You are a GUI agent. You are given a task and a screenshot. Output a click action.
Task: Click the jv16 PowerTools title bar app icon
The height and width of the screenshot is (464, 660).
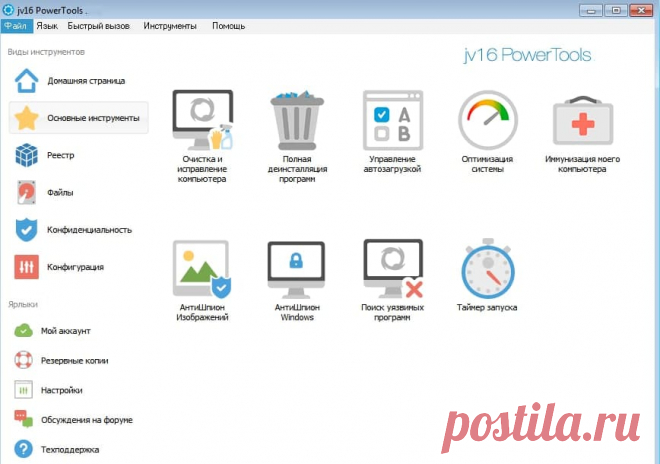pos(8,10)
